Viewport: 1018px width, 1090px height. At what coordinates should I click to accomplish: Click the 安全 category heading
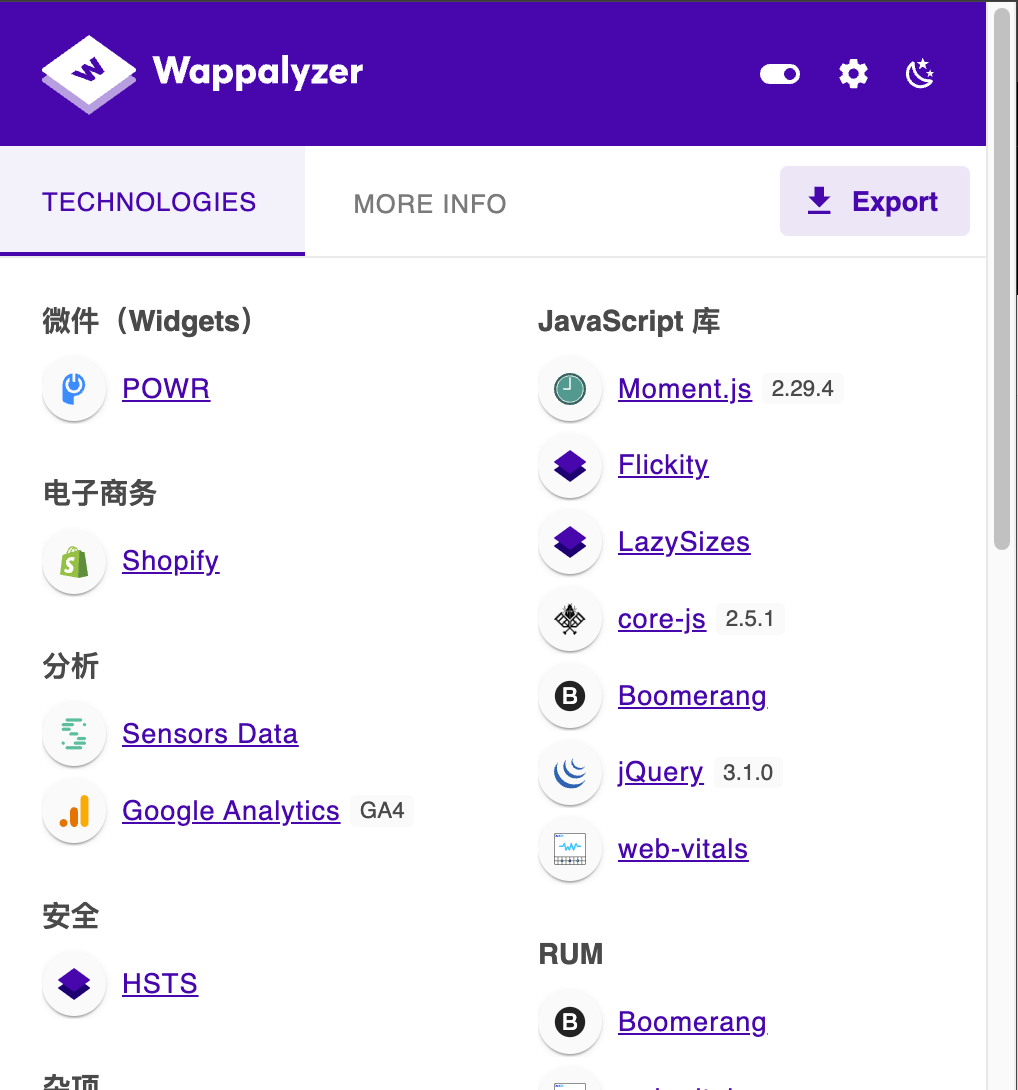pyautogui.click(x=71, y=916)
